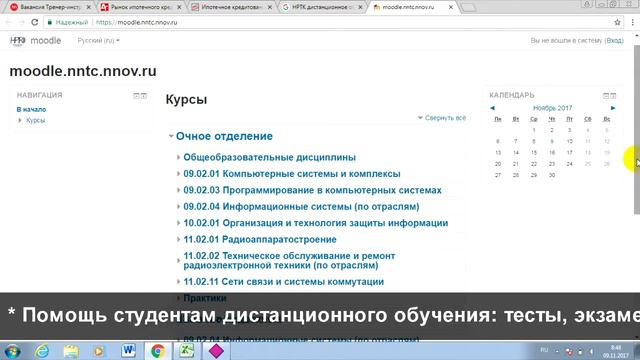The image size is (640, 360).
Task: Click the NRTK moodle logo
Action: coord(18,40)
